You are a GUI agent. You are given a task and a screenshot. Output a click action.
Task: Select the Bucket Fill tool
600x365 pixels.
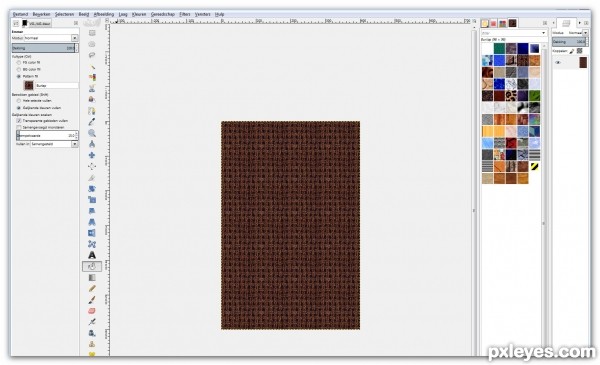[92, 266]
